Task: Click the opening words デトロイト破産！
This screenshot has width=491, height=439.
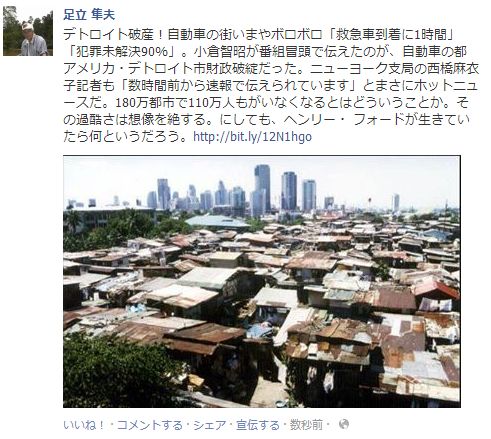Action: click(x=114, y=34)
